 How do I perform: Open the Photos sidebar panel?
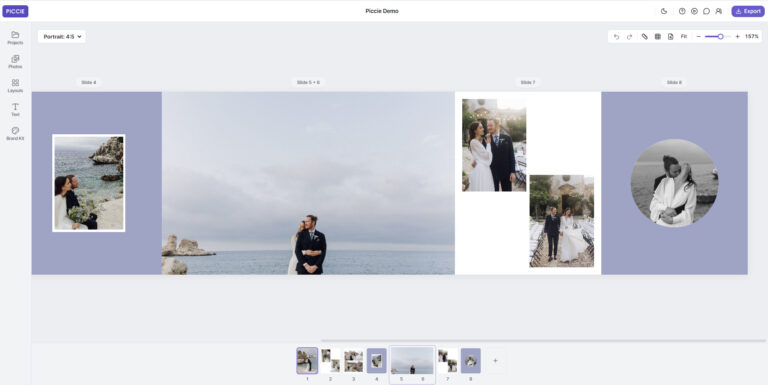(15, 62)
